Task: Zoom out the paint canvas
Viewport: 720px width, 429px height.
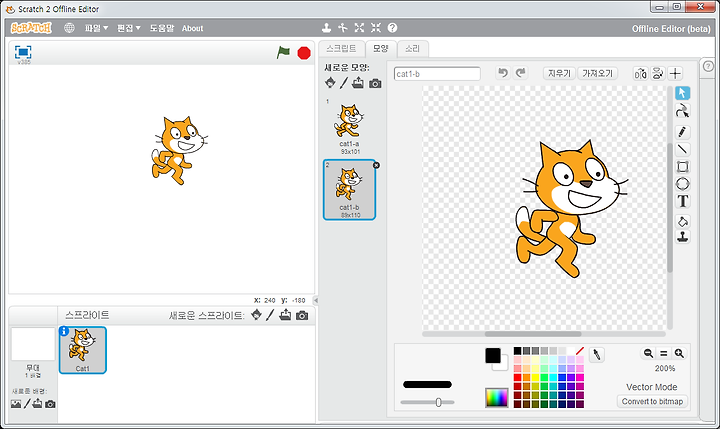Action: pos(648,353)
